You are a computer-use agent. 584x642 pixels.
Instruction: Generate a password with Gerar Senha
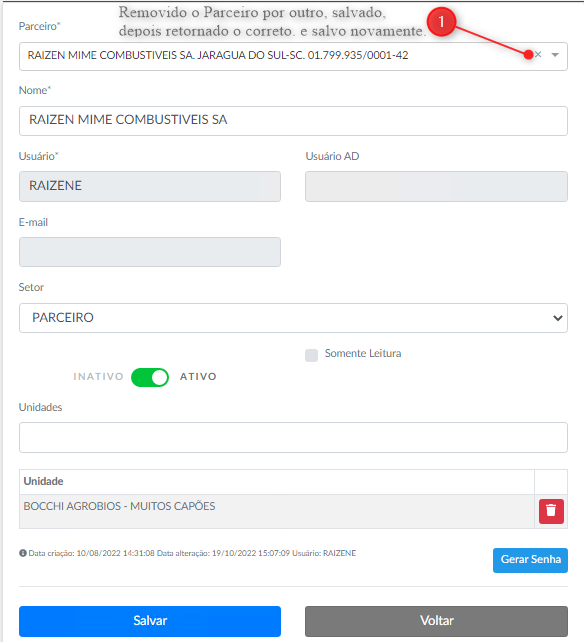click(530, 560)
